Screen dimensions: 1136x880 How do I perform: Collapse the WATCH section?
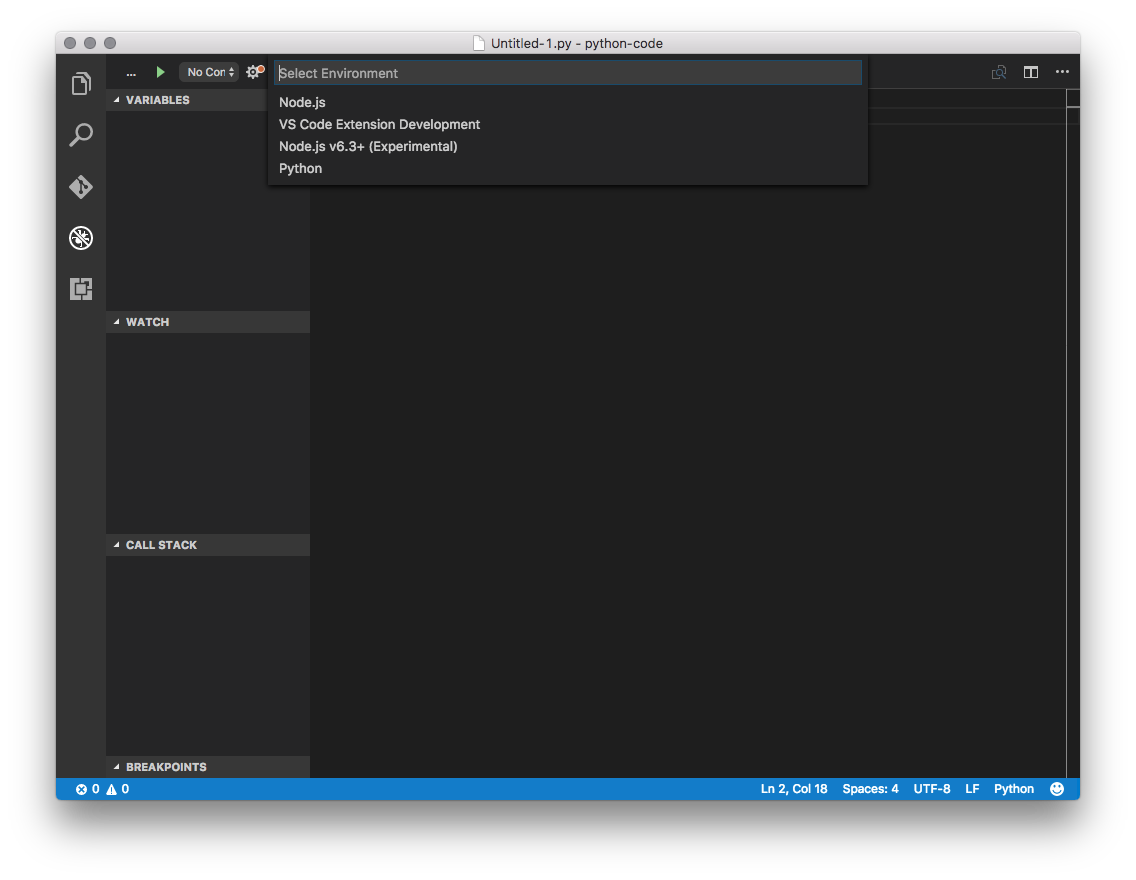click(208, 322)
